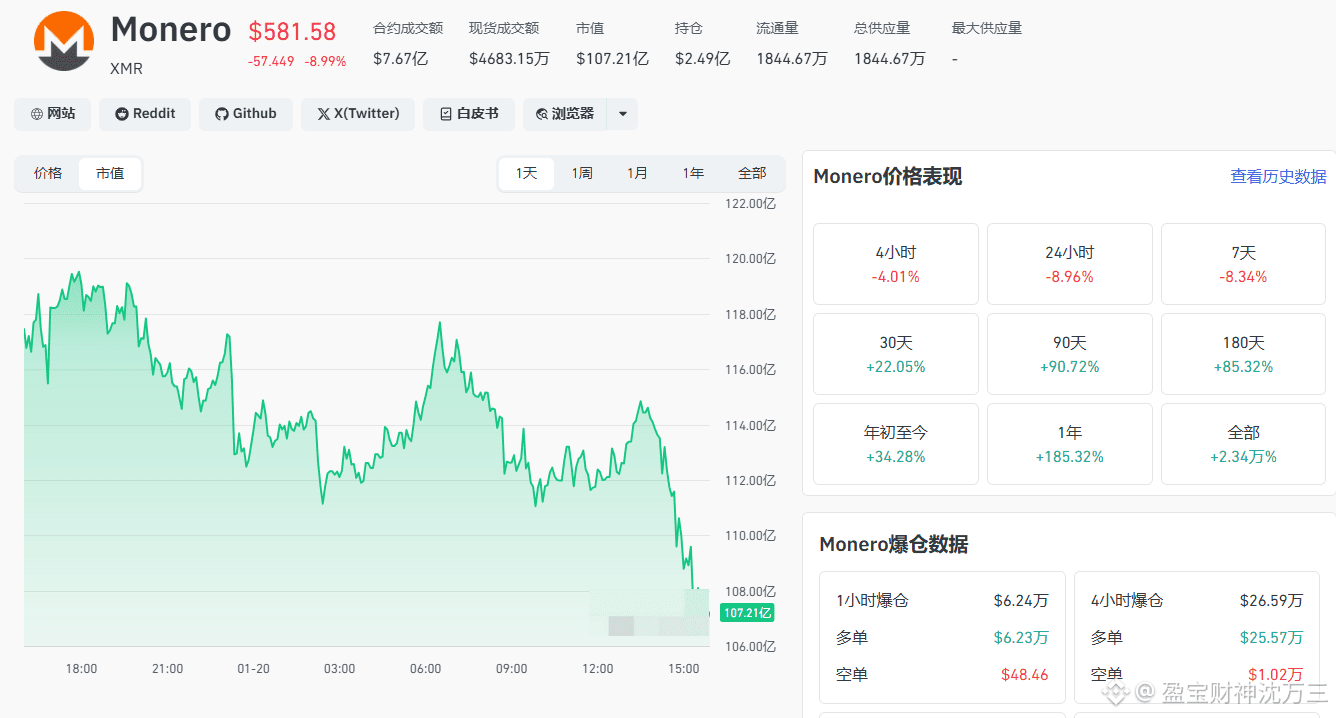Switch chart to 市值 tab
Image resolution: width=1336 pixels, height=718 pixels.
pos(110,173)
